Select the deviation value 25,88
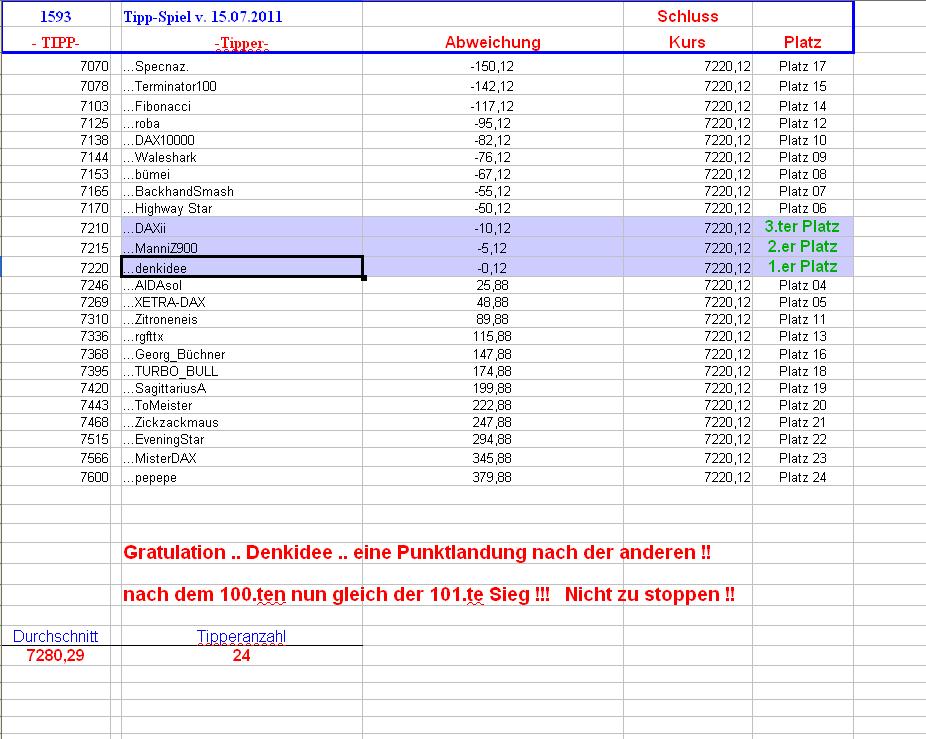The height and width of the screenshot is (739, 926). 493,285
